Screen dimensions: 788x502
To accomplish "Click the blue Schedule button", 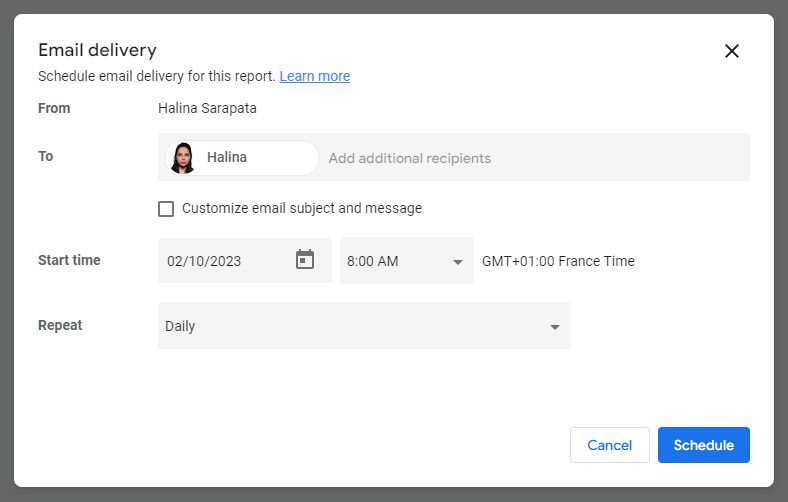I will (703, 445).
